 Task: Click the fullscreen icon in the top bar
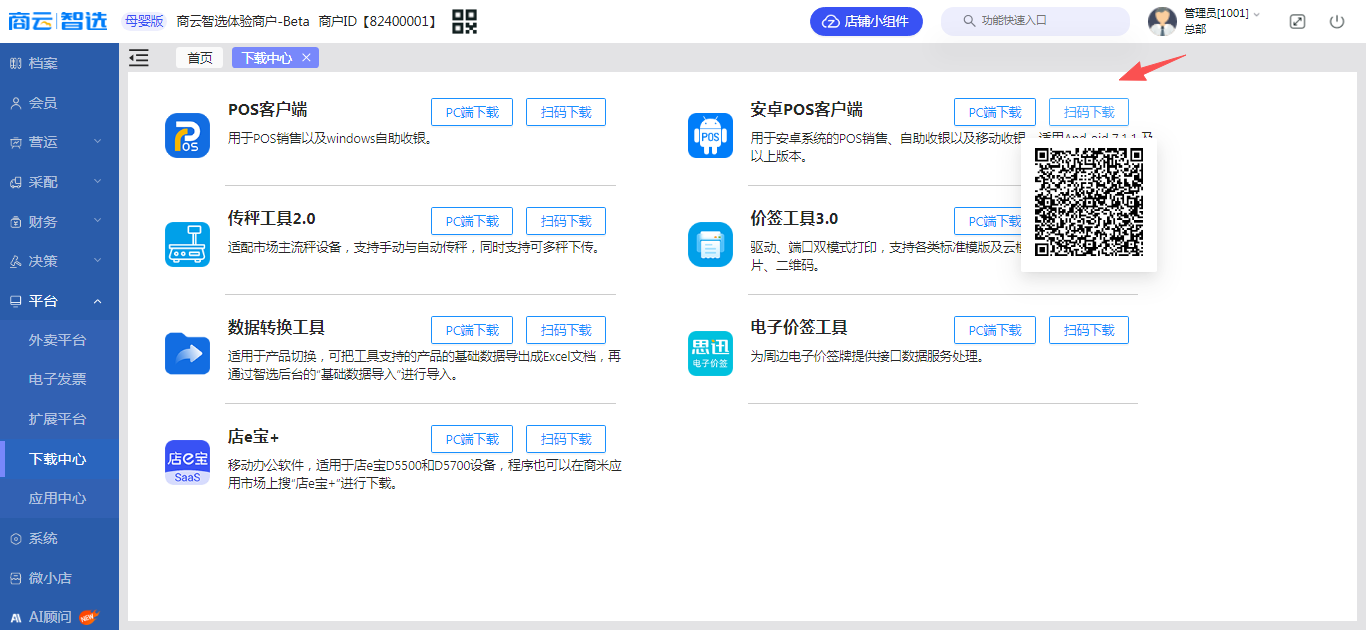tap(1297, 21)
